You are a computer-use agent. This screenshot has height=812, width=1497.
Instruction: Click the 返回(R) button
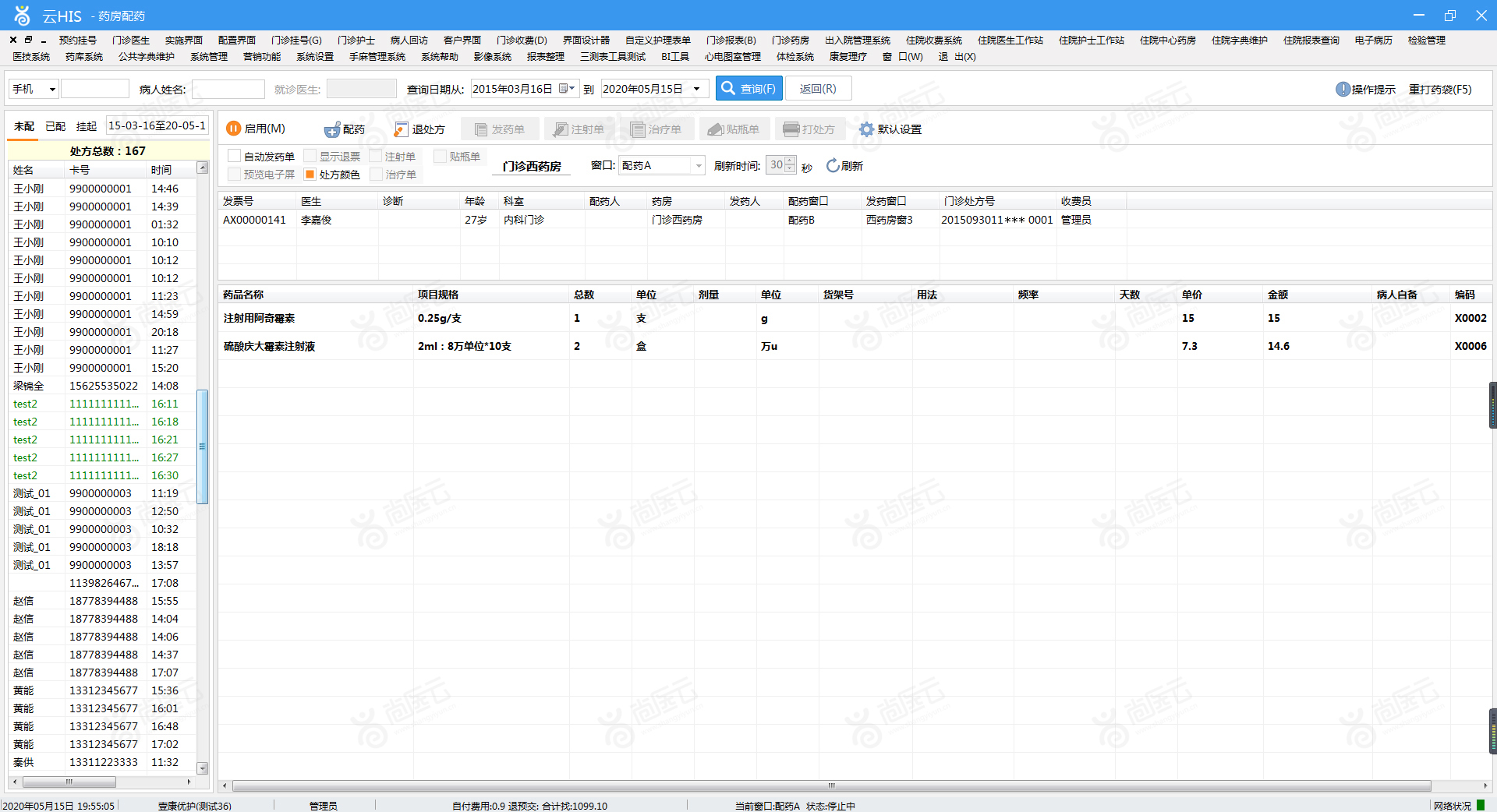click(x=818, y=88)
